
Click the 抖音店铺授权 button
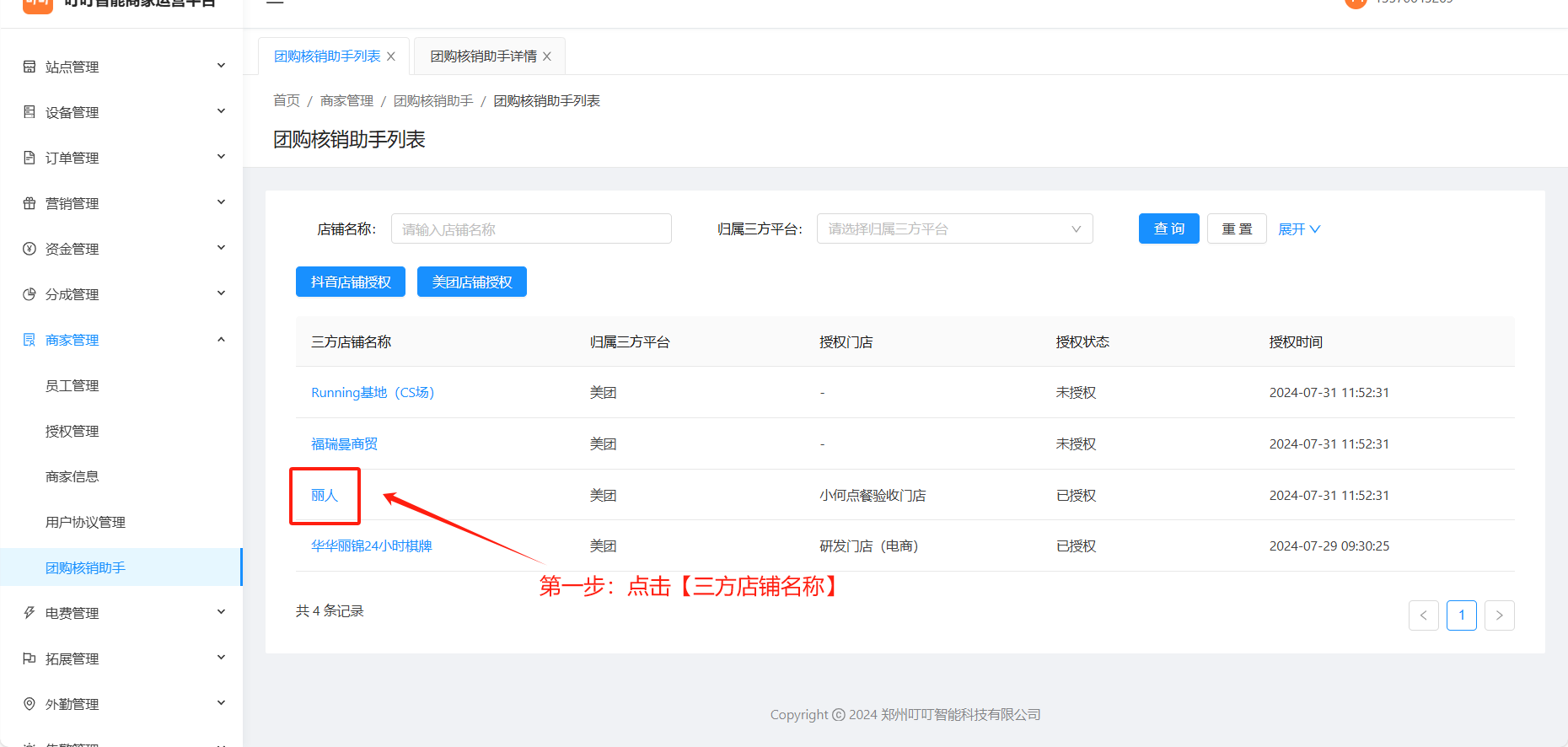click(x=351, y=282)
